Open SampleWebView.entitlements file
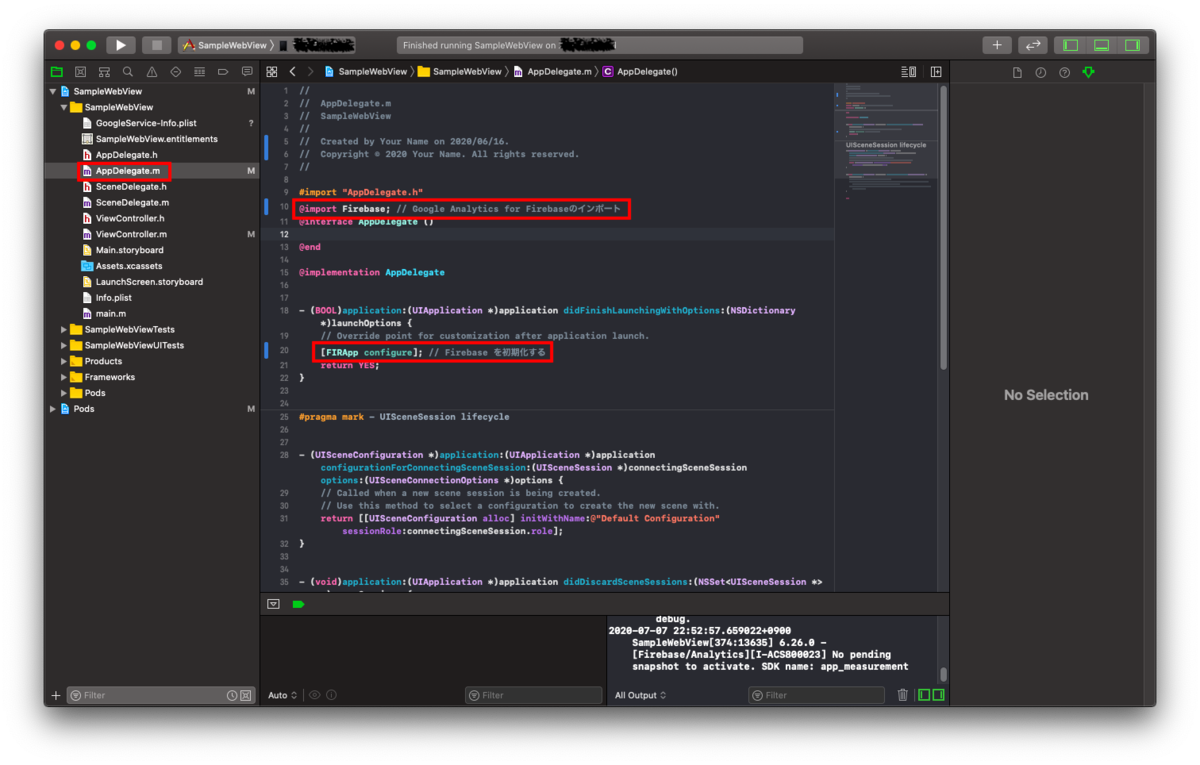The width and height of the screenshot is (1200, 765). coord(153,139)
